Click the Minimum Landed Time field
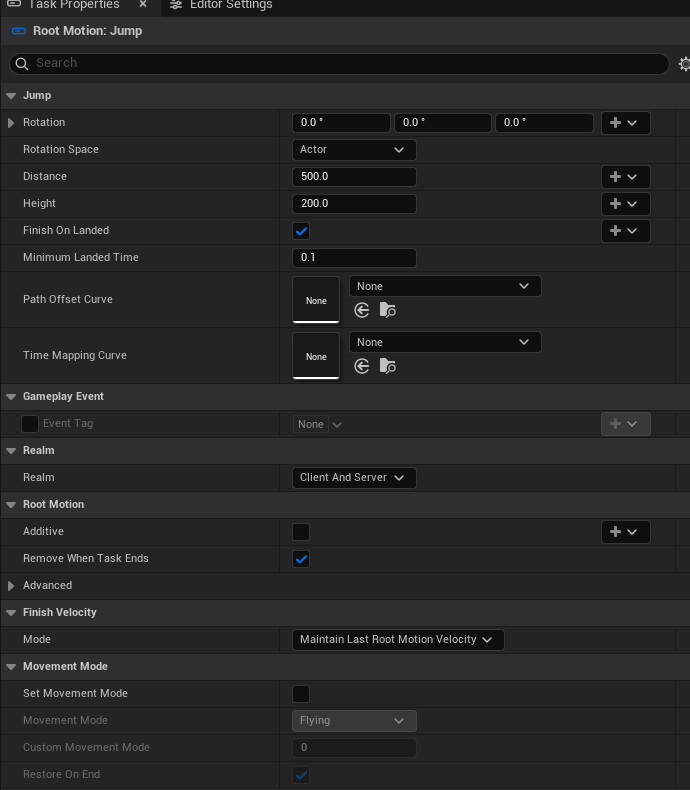 point(354,258)
